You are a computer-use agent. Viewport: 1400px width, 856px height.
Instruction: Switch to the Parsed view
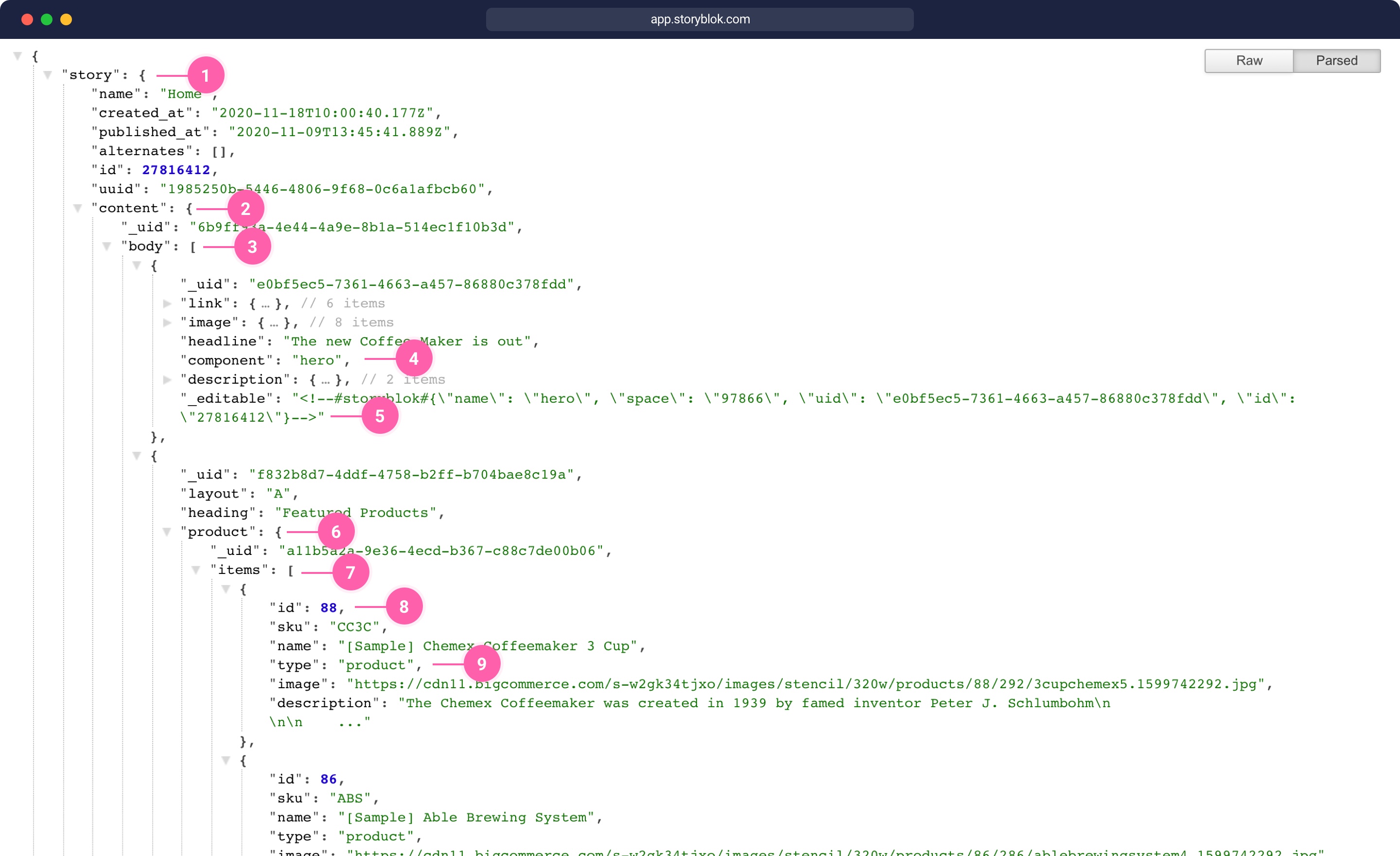point(1336,61)
